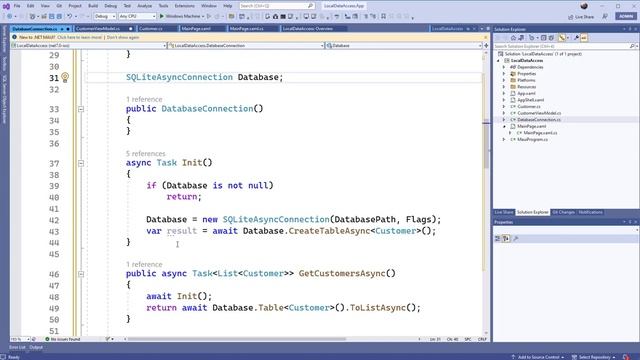Click the Visual Studio search box
The width and height of the screenshot is (640, 360).
pos(276,6)
